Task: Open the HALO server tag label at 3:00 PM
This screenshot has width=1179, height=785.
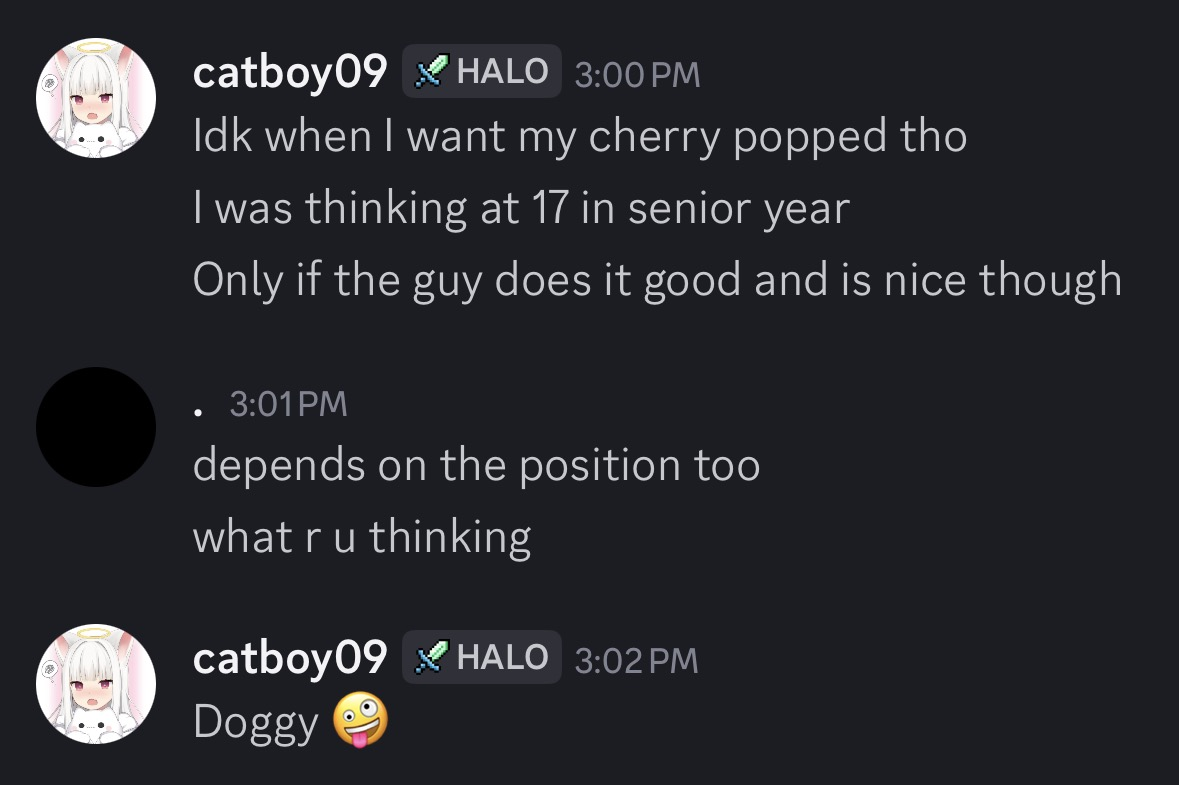Action: click(482, 71)
